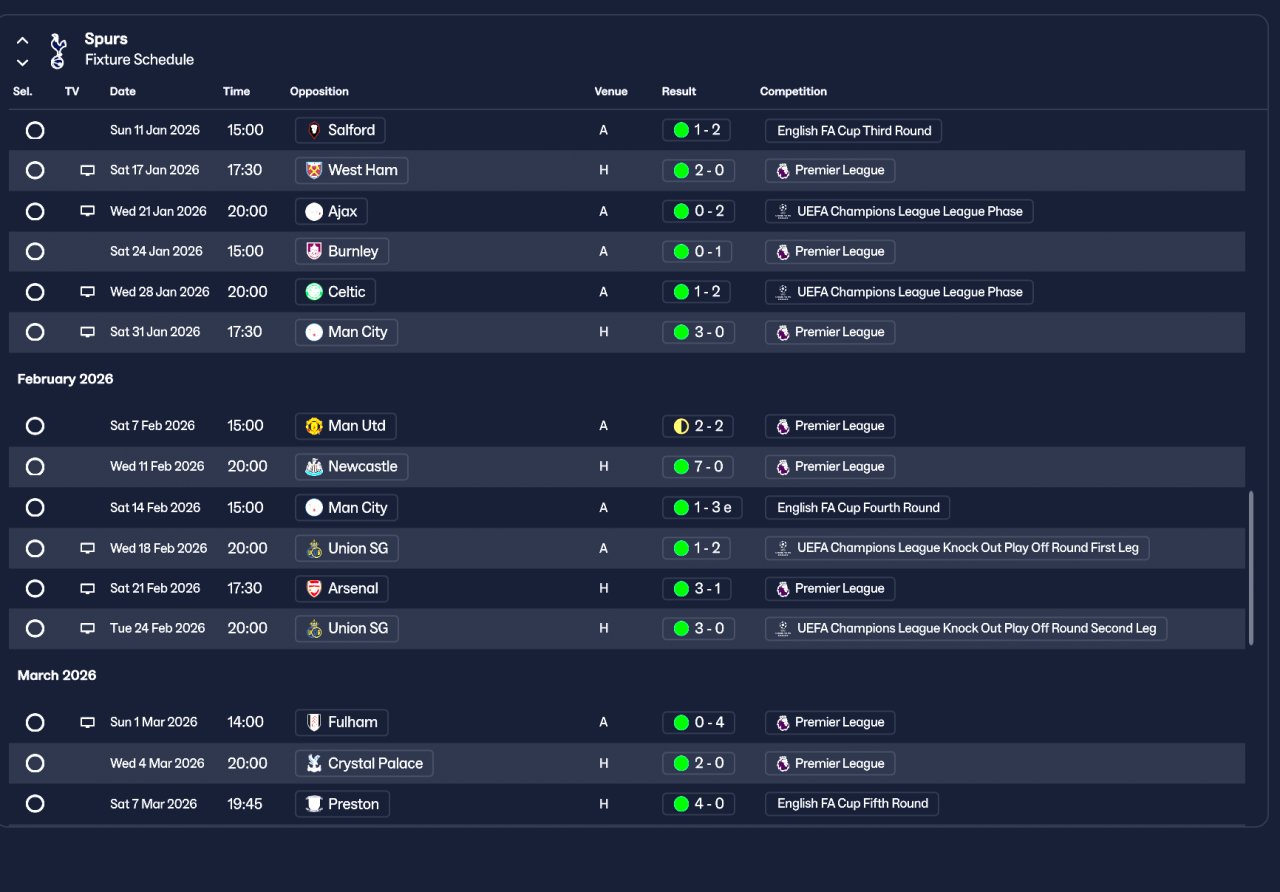Screen dimensions: 1280x892
Task: Select the Ajax club badge
Action: click(314, 211)
